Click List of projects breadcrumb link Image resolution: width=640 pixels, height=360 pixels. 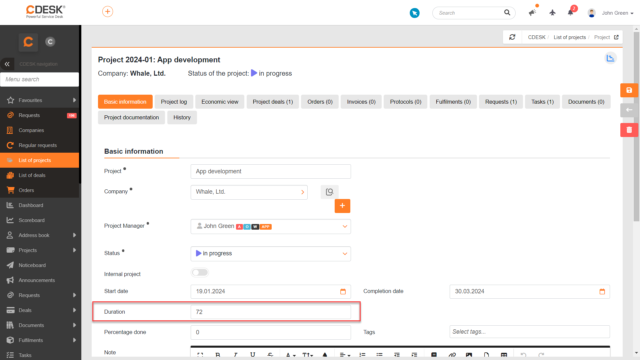point(569,37)
